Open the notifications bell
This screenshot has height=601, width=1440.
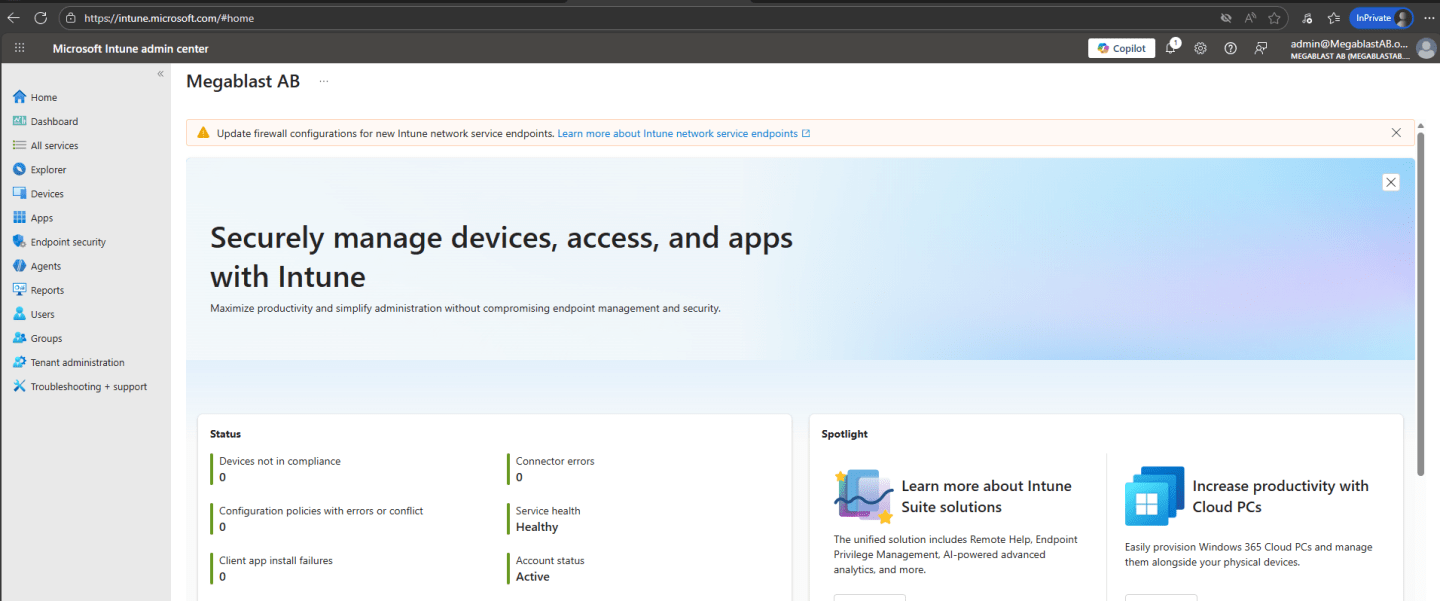tap(1170, 47)
